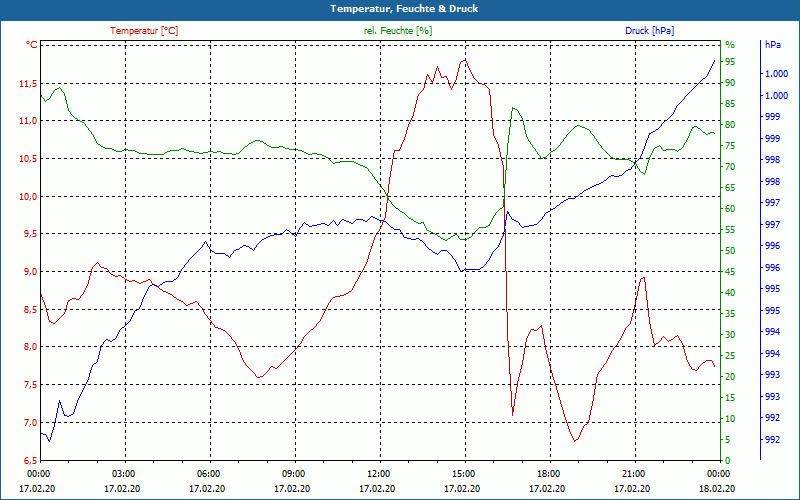Click the '7,5' temperature axis value

(30, 385)
